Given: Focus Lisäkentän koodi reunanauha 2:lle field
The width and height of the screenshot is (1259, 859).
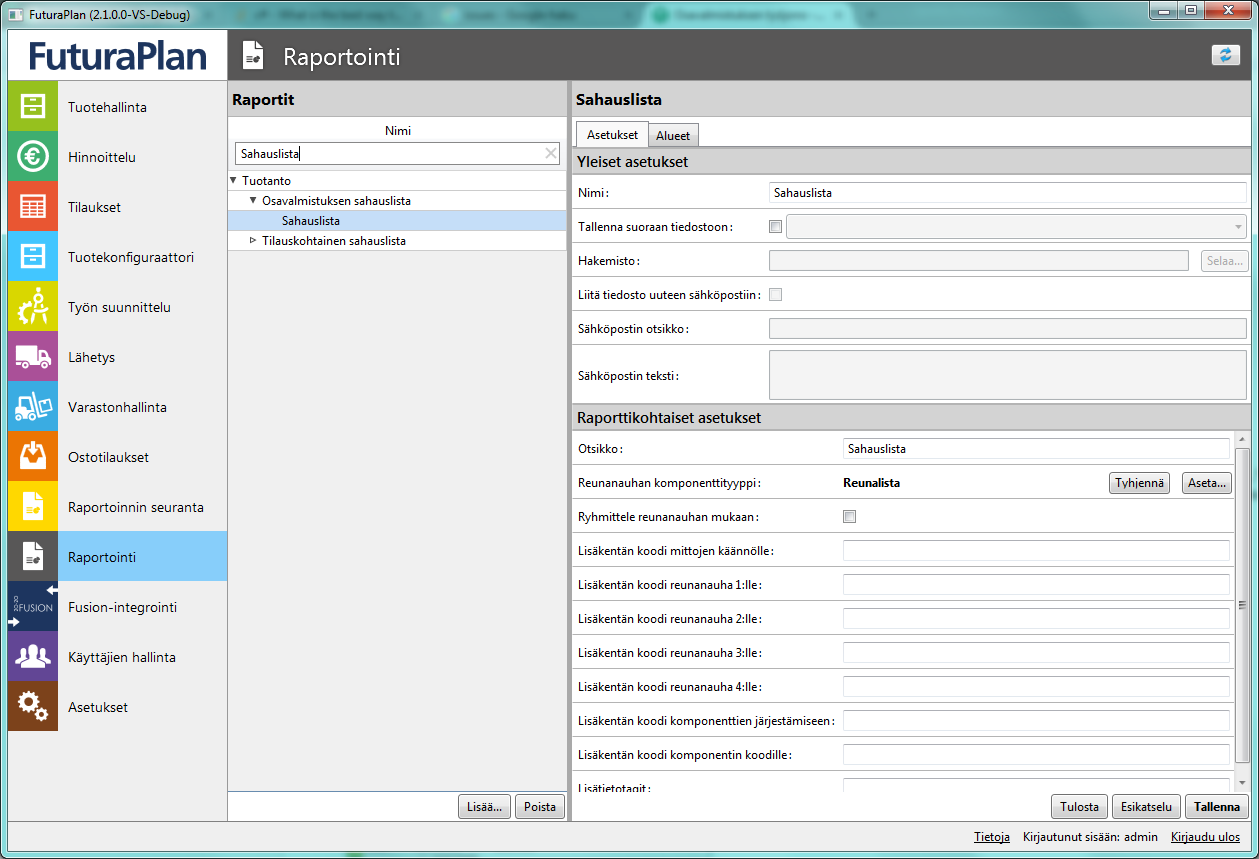Looking at the screenshot, I should [1036, 619].
